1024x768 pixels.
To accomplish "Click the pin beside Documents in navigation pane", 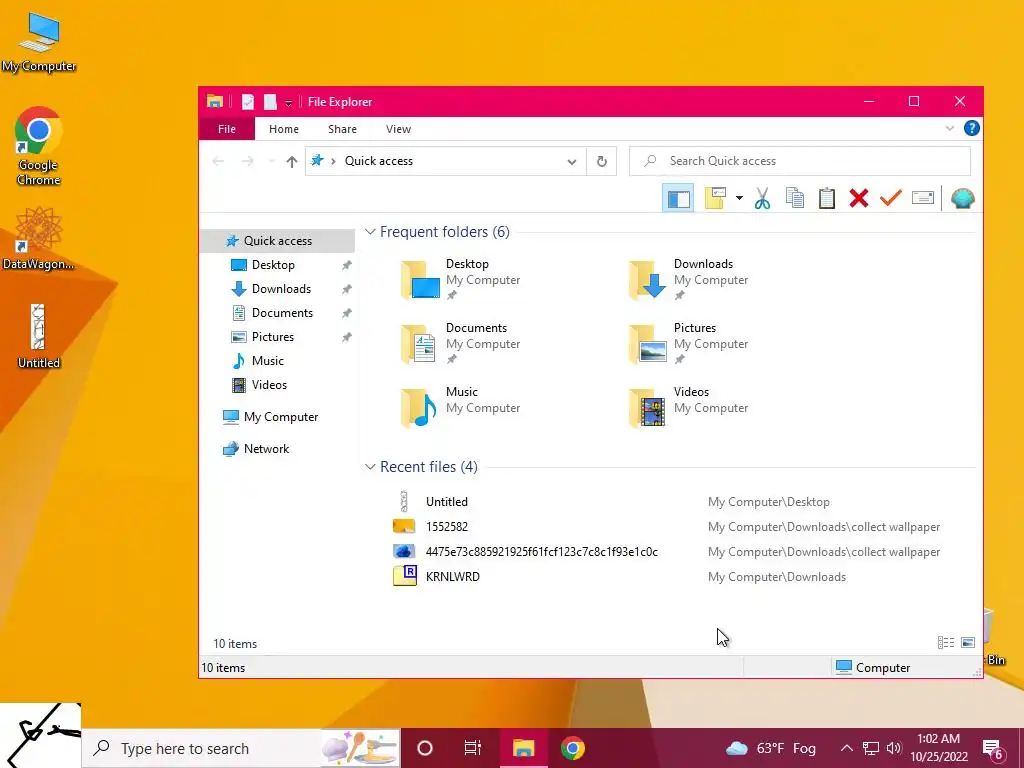I will [x=346, y=313].
